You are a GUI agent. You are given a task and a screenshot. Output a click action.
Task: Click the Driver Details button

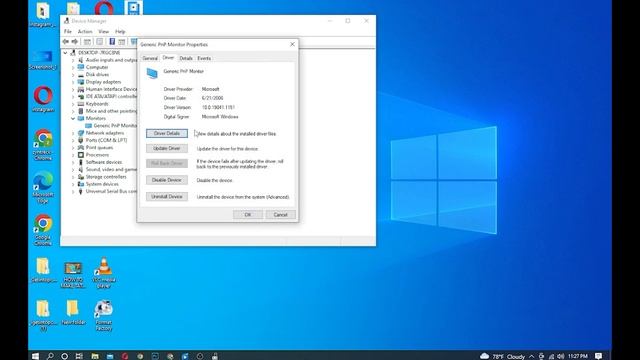(167, 133)
